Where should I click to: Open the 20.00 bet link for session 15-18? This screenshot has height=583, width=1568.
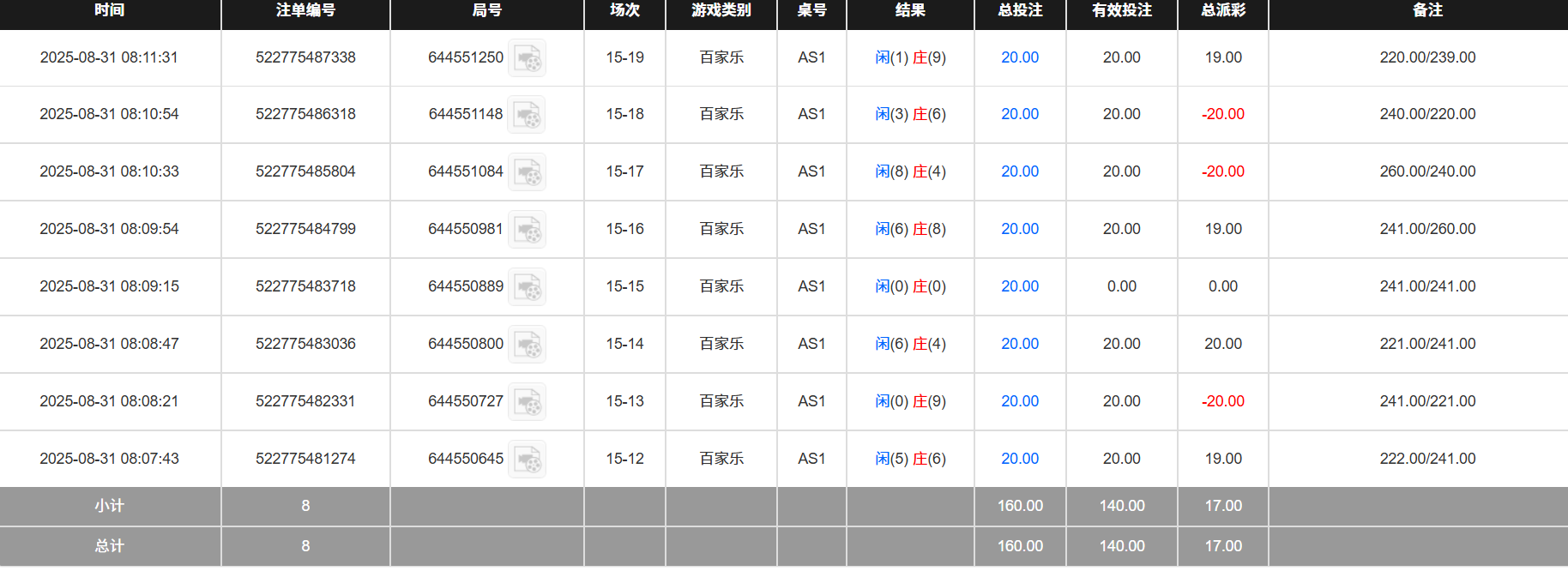click(x=1019, y=114)
